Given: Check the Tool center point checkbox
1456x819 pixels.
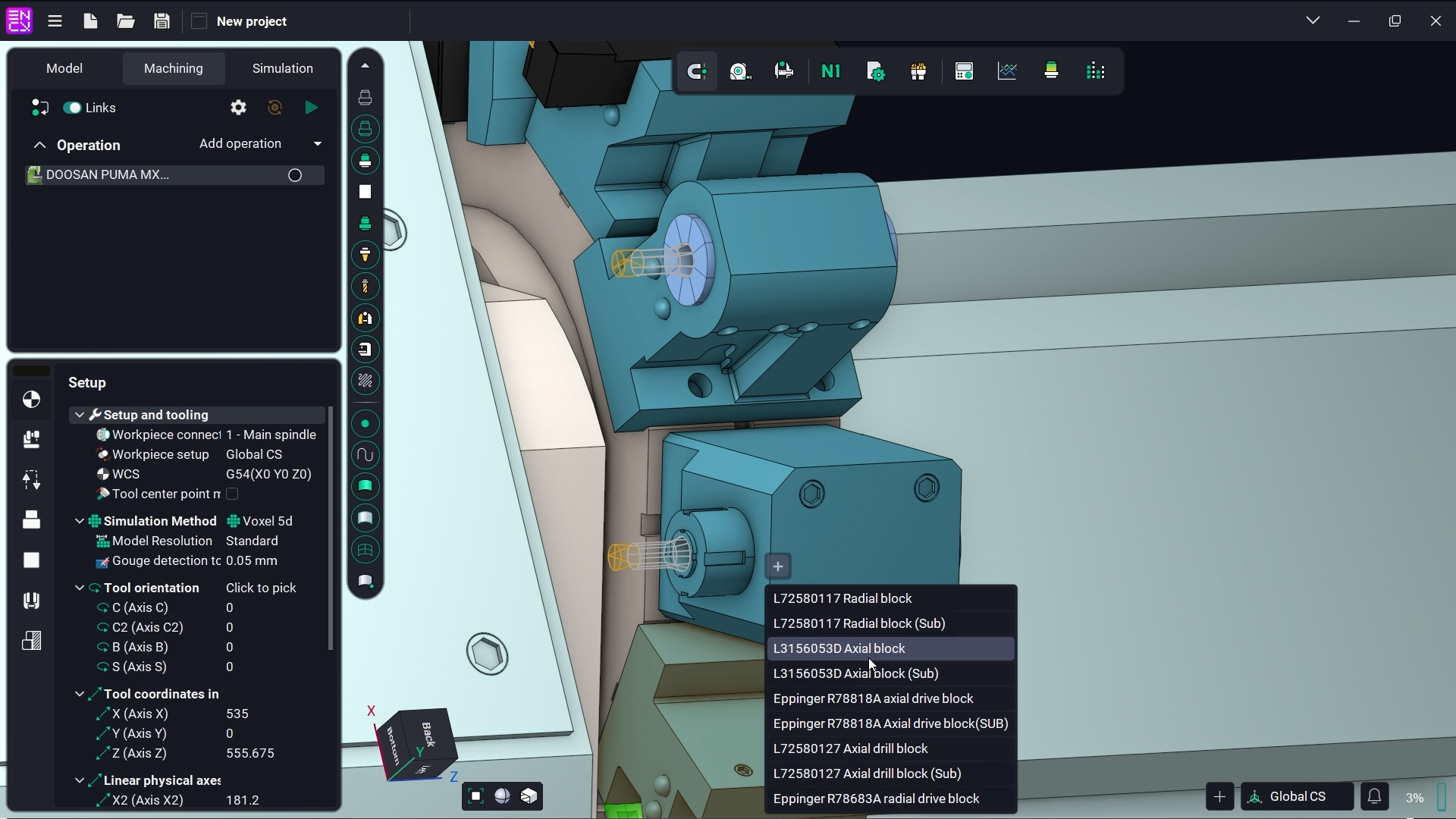Looking at the screenshot, I should tap(232, 494).
